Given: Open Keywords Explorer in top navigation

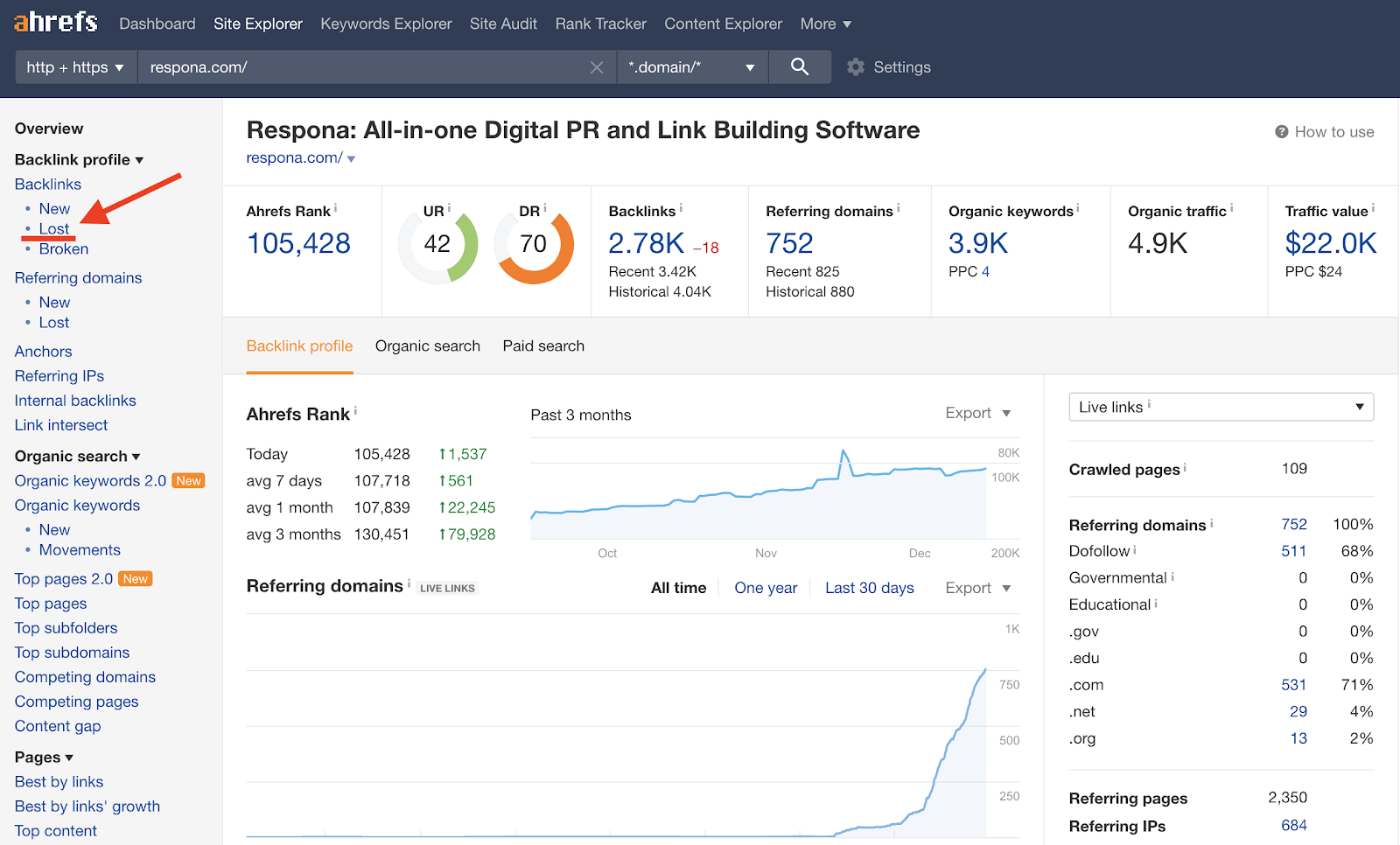Looking at the screenshot, I should pos(386,24).
